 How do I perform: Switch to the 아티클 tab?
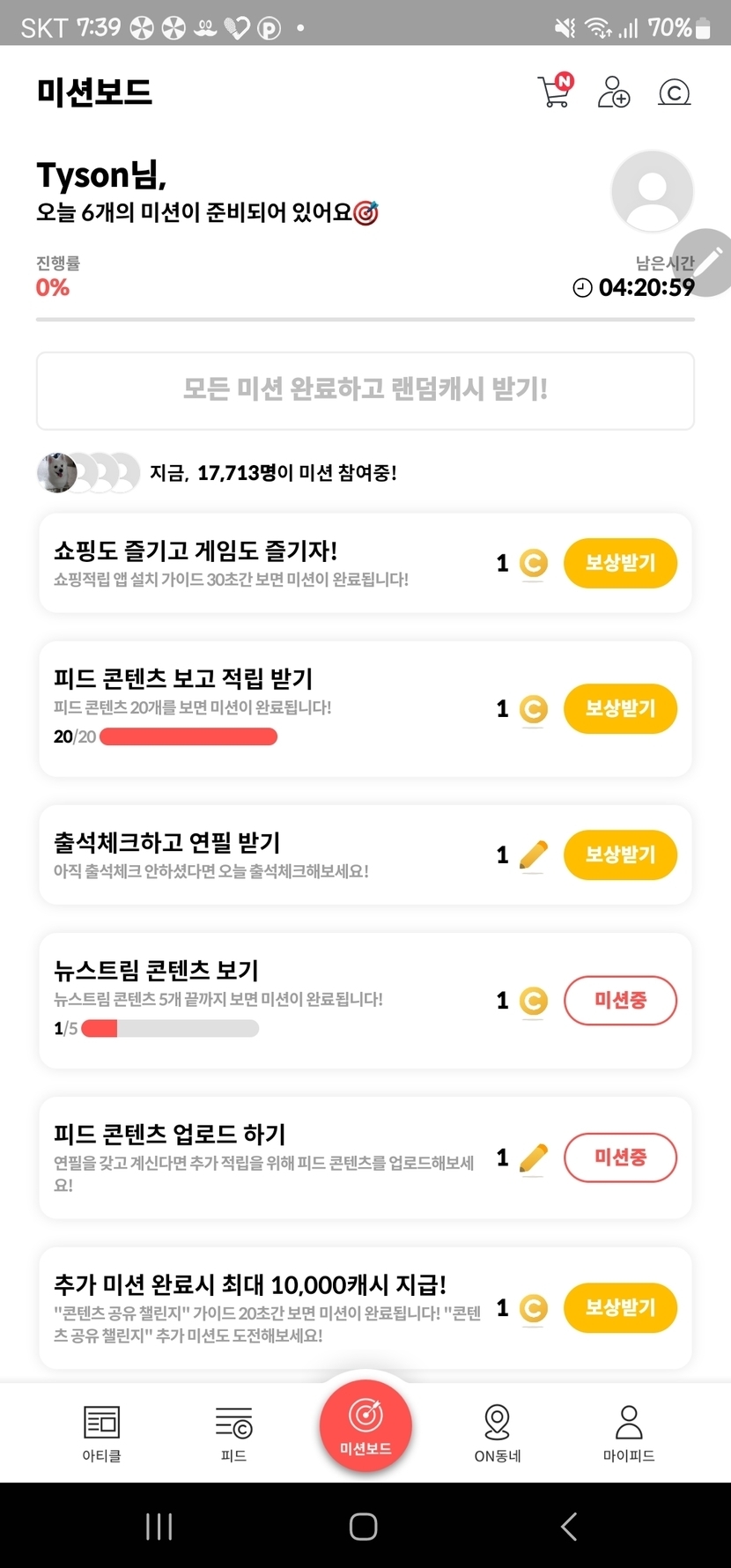pos(101,1432)
